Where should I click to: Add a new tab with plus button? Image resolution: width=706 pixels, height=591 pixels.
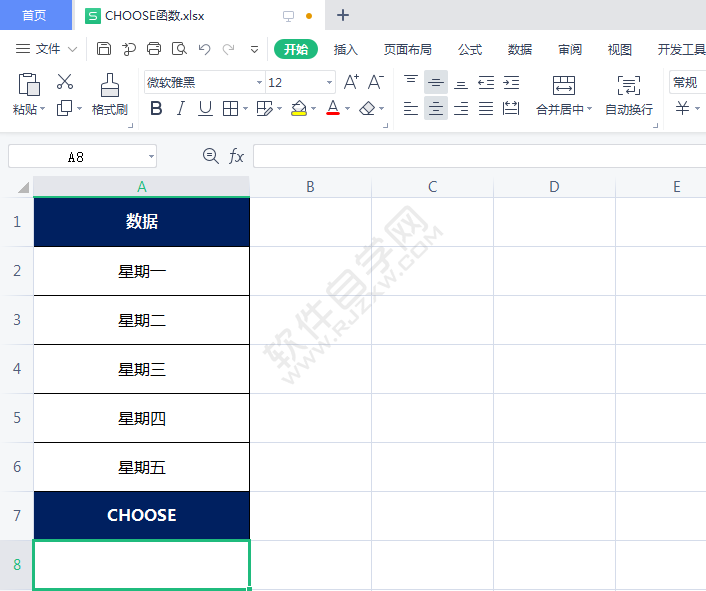point(343,15)
